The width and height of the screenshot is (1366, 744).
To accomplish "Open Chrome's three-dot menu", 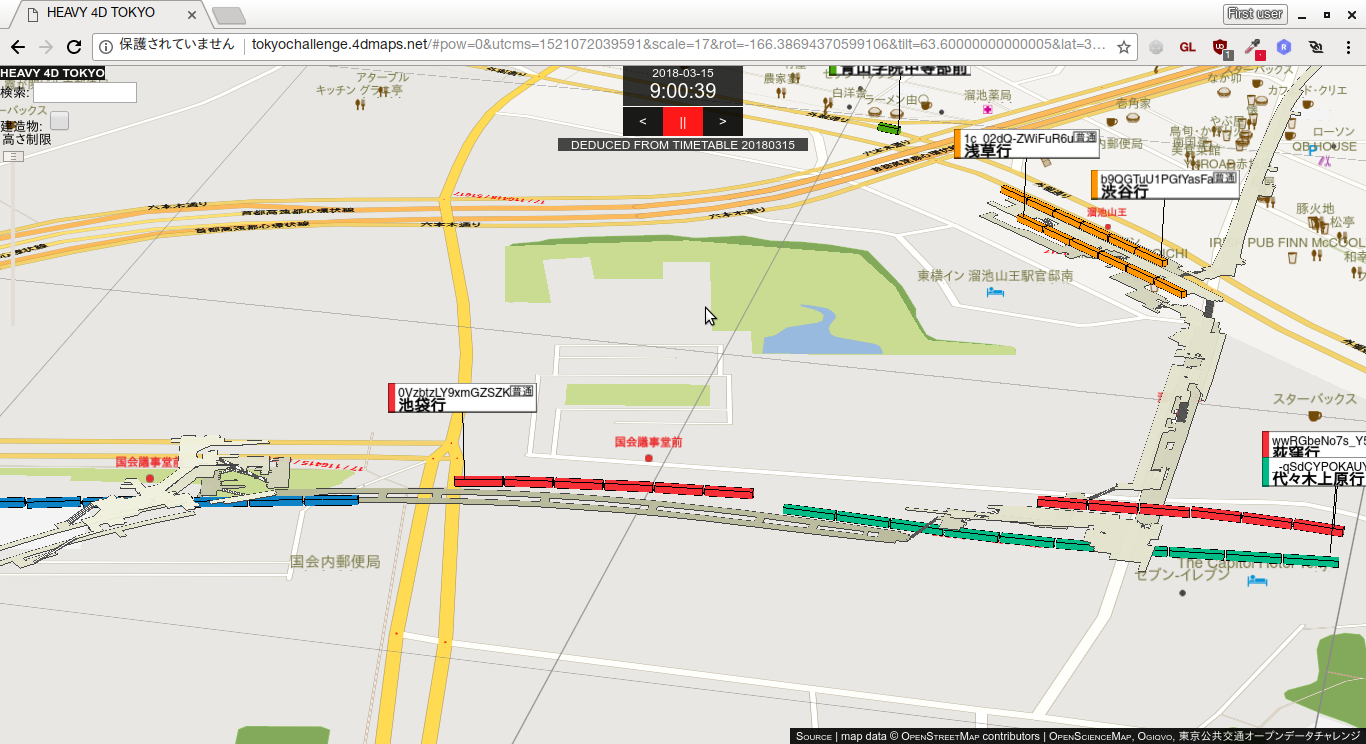I will click(x=1346, y=47).
